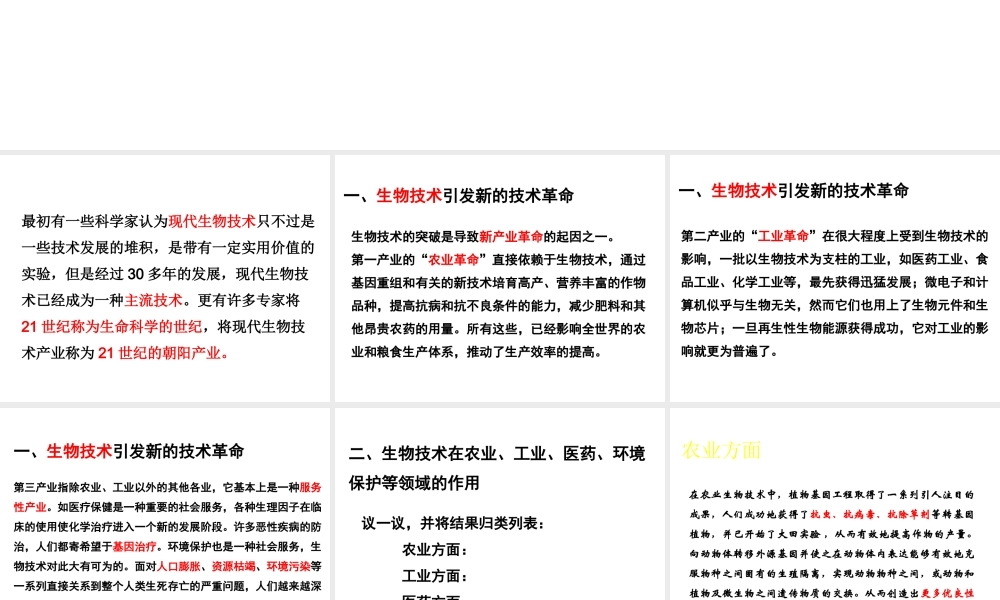
Task: Open the slide about 第一产业的农业革命
Action: 499,278
